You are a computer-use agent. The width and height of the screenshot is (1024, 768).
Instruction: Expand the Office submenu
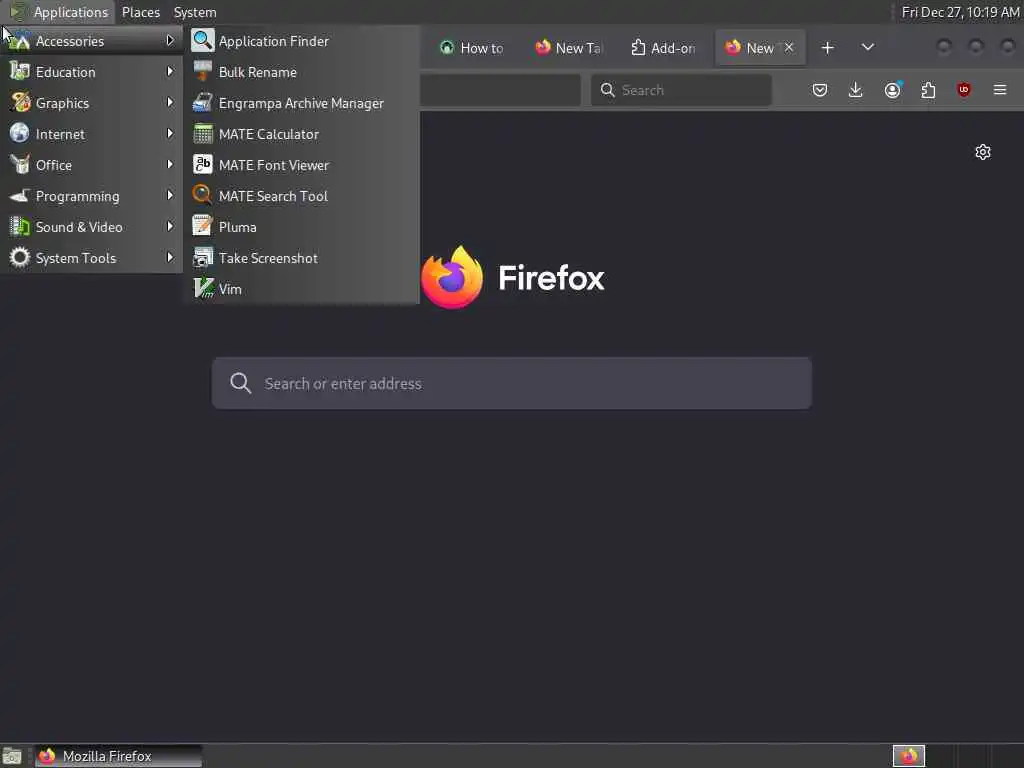[91, 165]
